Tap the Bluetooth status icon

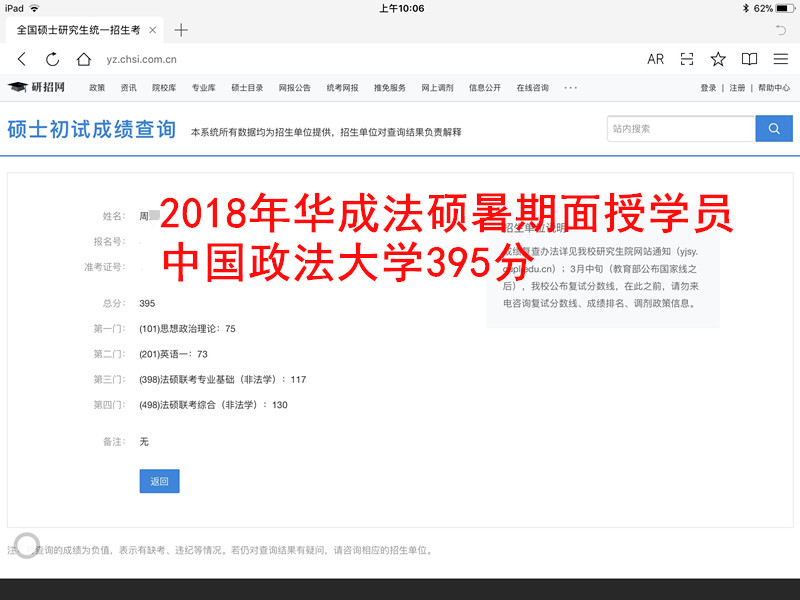coord(745,8)
